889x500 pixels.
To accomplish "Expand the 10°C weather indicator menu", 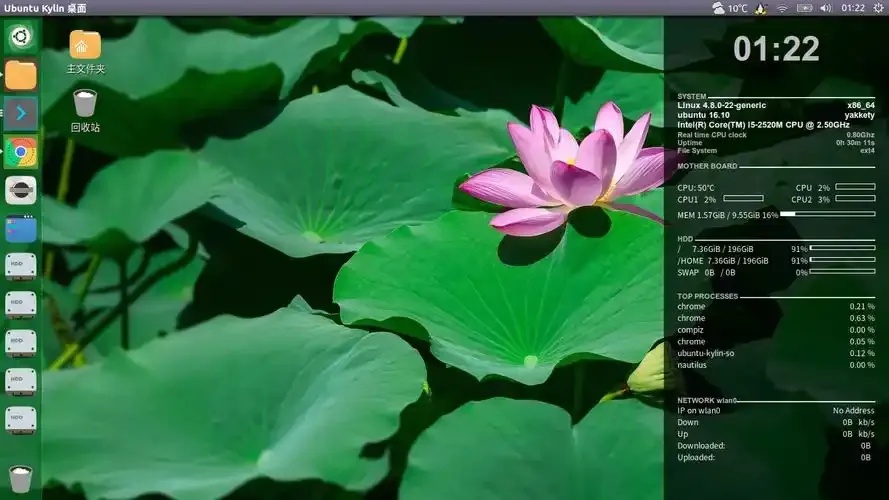I will tap(730, 8).
